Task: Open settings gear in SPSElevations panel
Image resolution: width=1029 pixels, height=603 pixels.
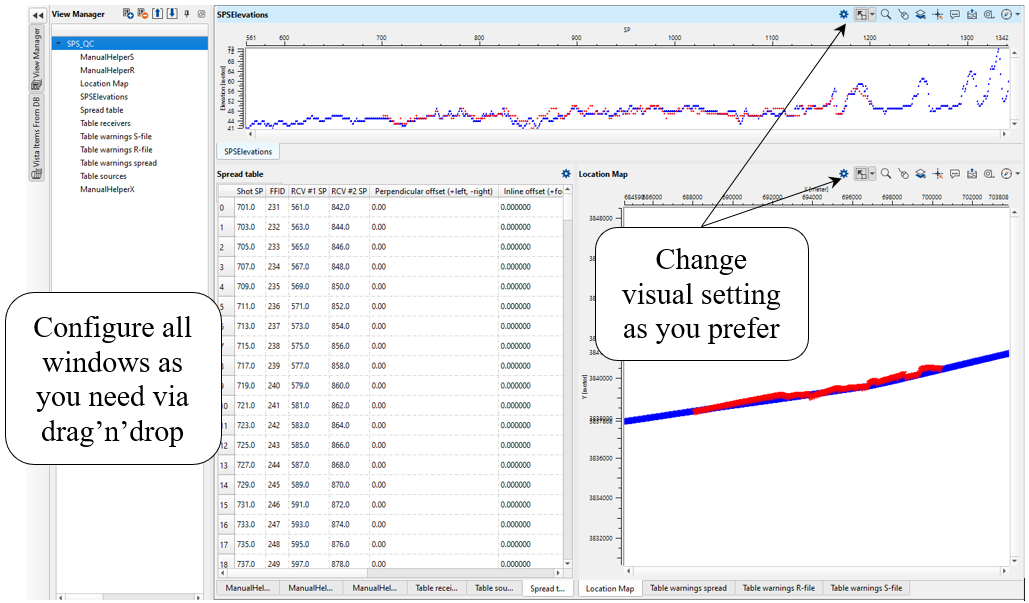Action: (844, 15)
